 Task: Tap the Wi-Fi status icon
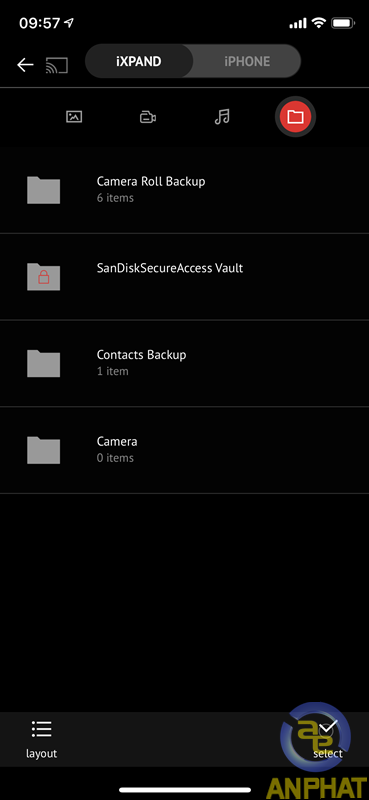tap(319, 23)
